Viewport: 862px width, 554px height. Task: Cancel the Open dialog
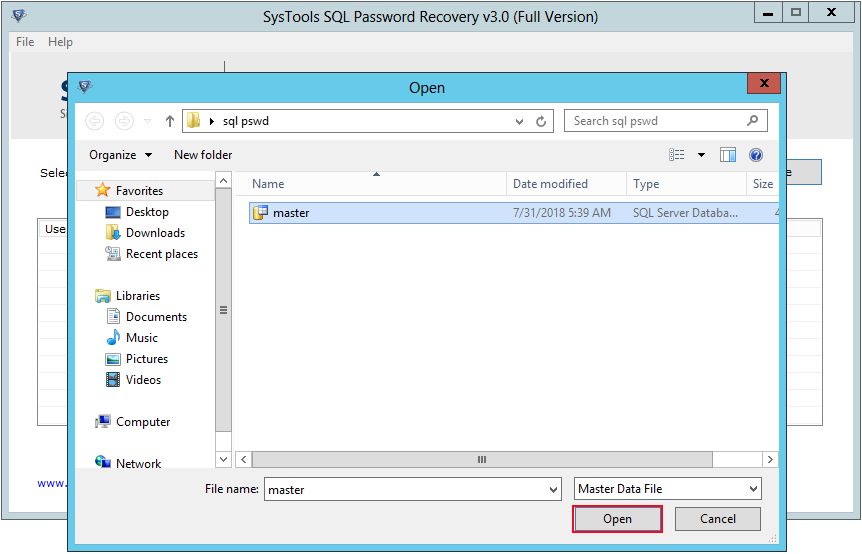(x=717, y=519)
